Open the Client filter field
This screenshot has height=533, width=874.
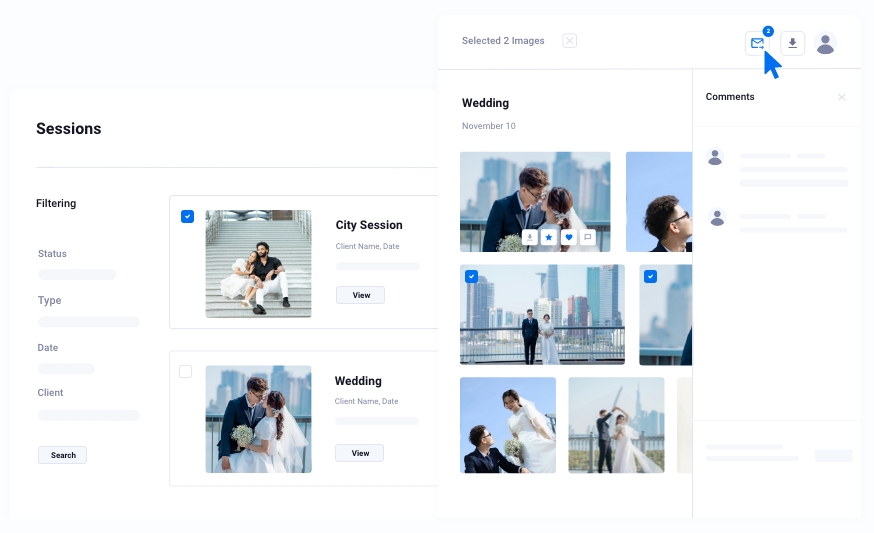click(x=89, y=415)
